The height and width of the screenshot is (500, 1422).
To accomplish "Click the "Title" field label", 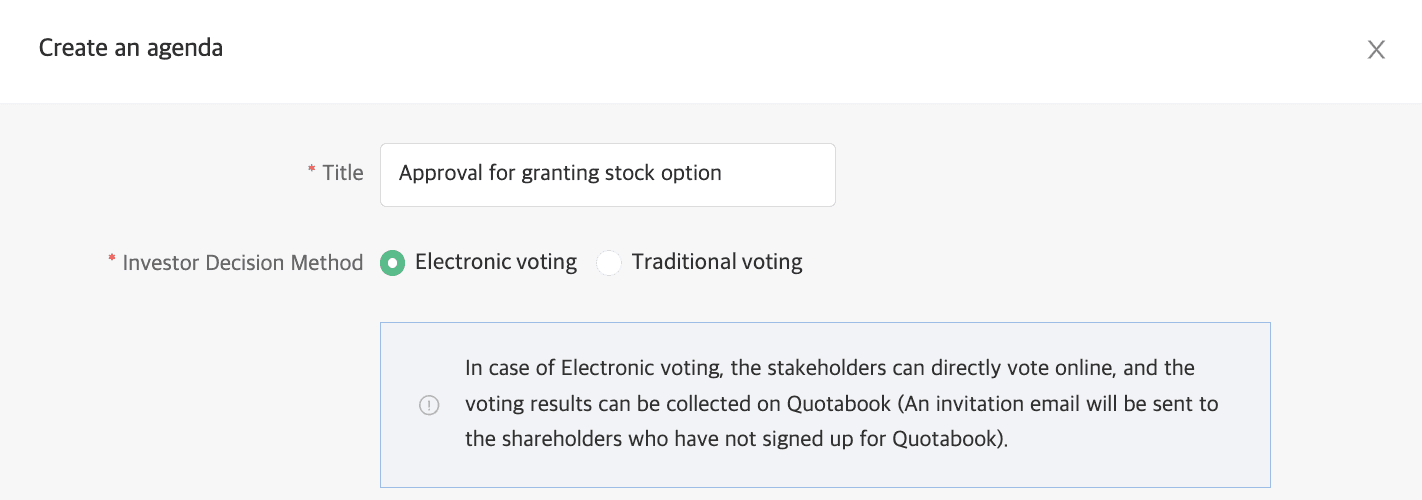I will (x=343, y=173).
